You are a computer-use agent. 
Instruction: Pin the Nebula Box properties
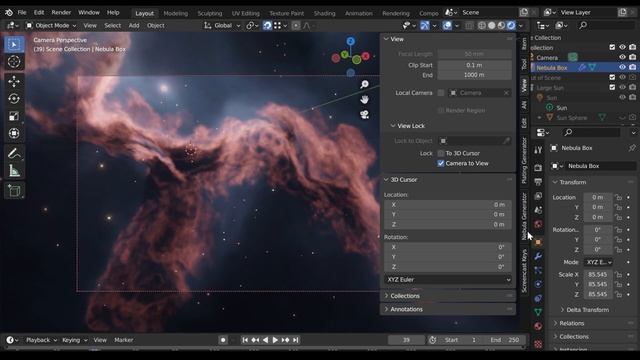tap(632, 148)
